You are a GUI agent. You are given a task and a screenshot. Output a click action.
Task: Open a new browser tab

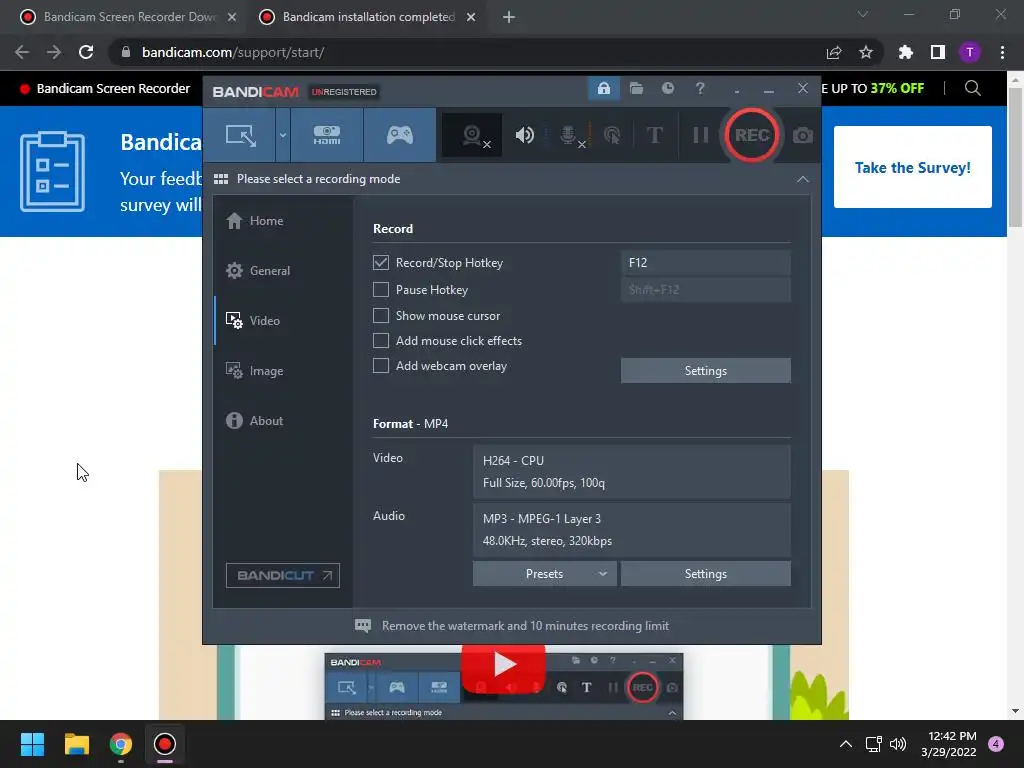pyautogui.click(x=509, y=17)
